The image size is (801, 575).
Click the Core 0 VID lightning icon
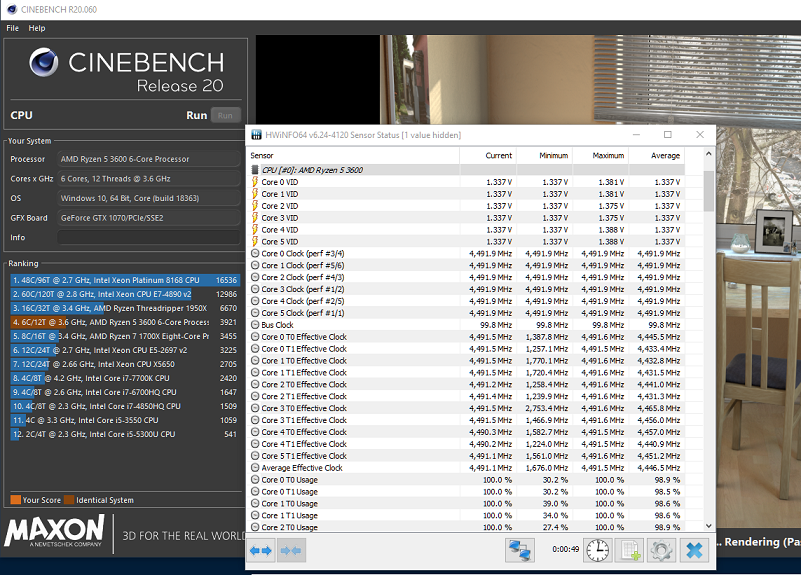point(255,182)
